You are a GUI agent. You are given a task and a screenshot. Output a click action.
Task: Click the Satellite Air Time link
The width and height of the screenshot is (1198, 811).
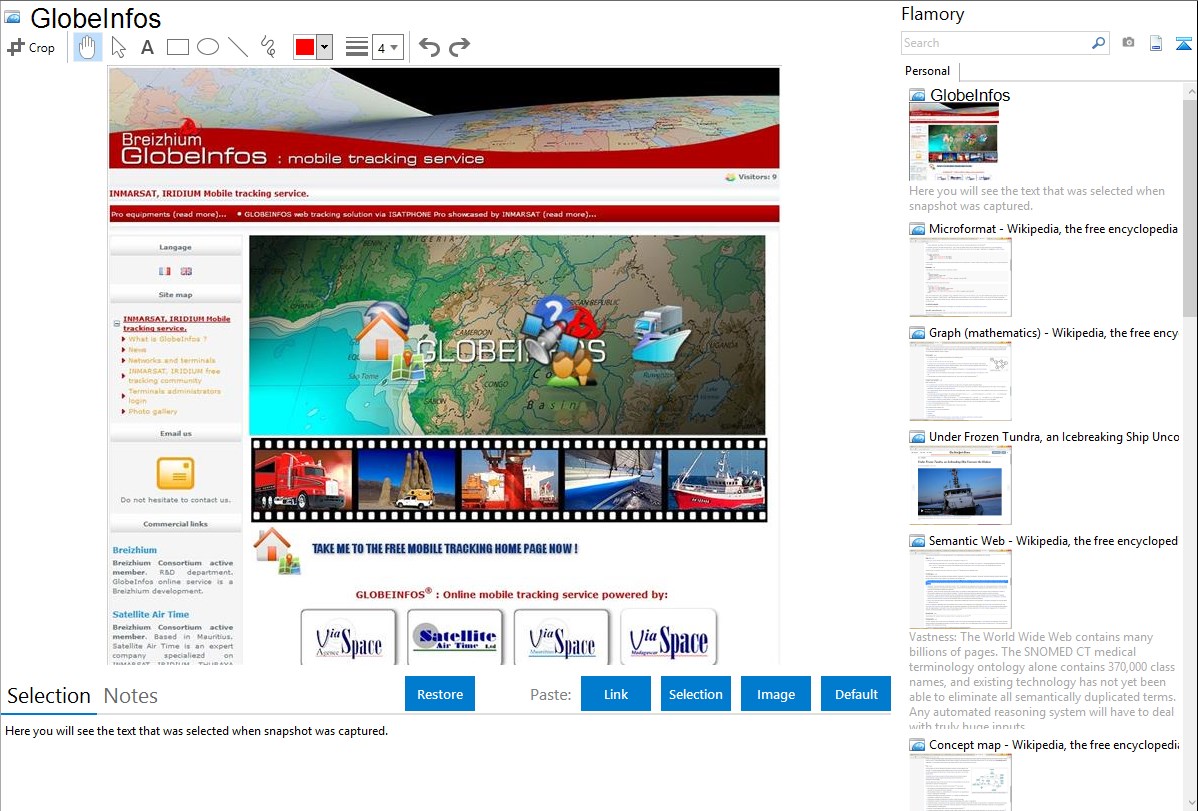tap(151, 615)
